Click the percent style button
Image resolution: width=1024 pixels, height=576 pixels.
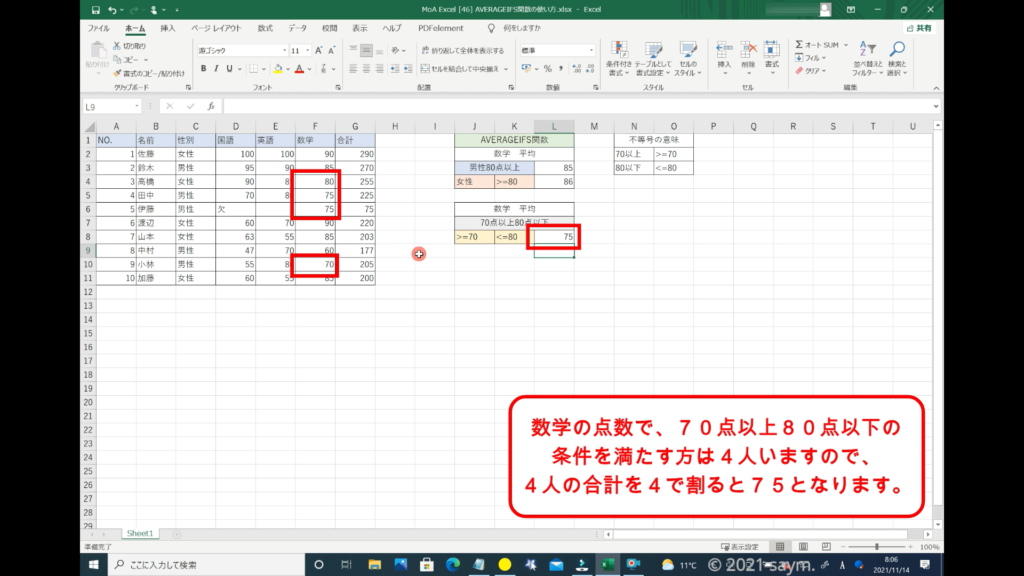[x=547, y=69]
